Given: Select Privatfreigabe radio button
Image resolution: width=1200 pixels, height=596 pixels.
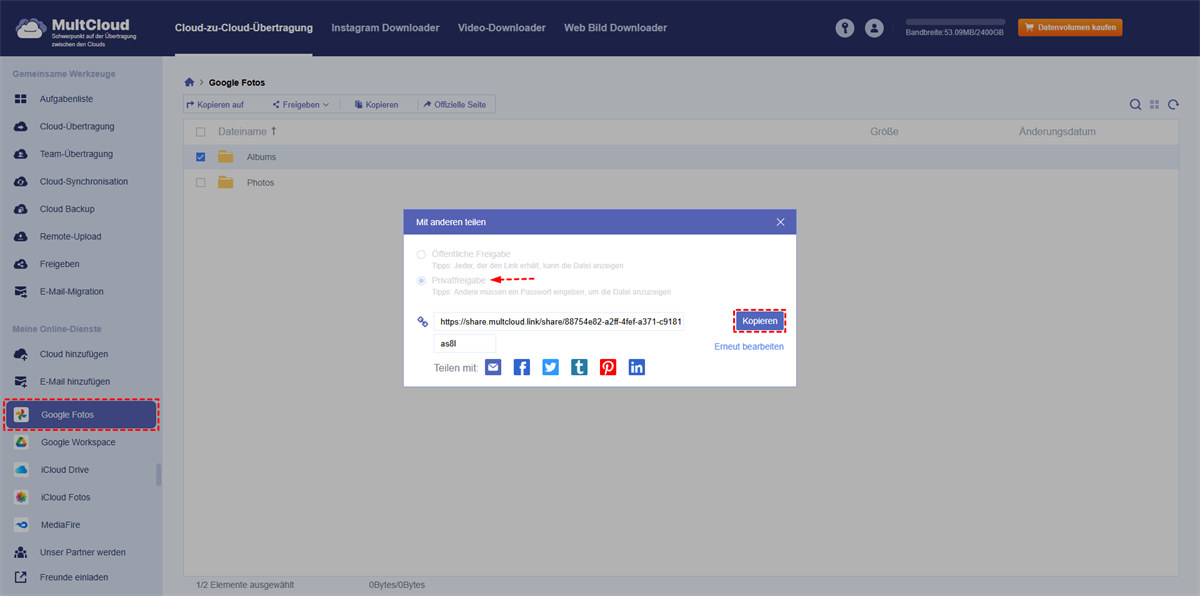Looking at the screenshot, I should (421, 280).
